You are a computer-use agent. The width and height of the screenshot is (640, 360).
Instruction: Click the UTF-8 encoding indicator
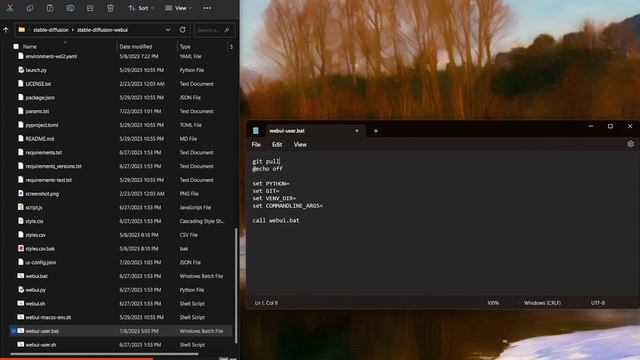click(598, 303)
